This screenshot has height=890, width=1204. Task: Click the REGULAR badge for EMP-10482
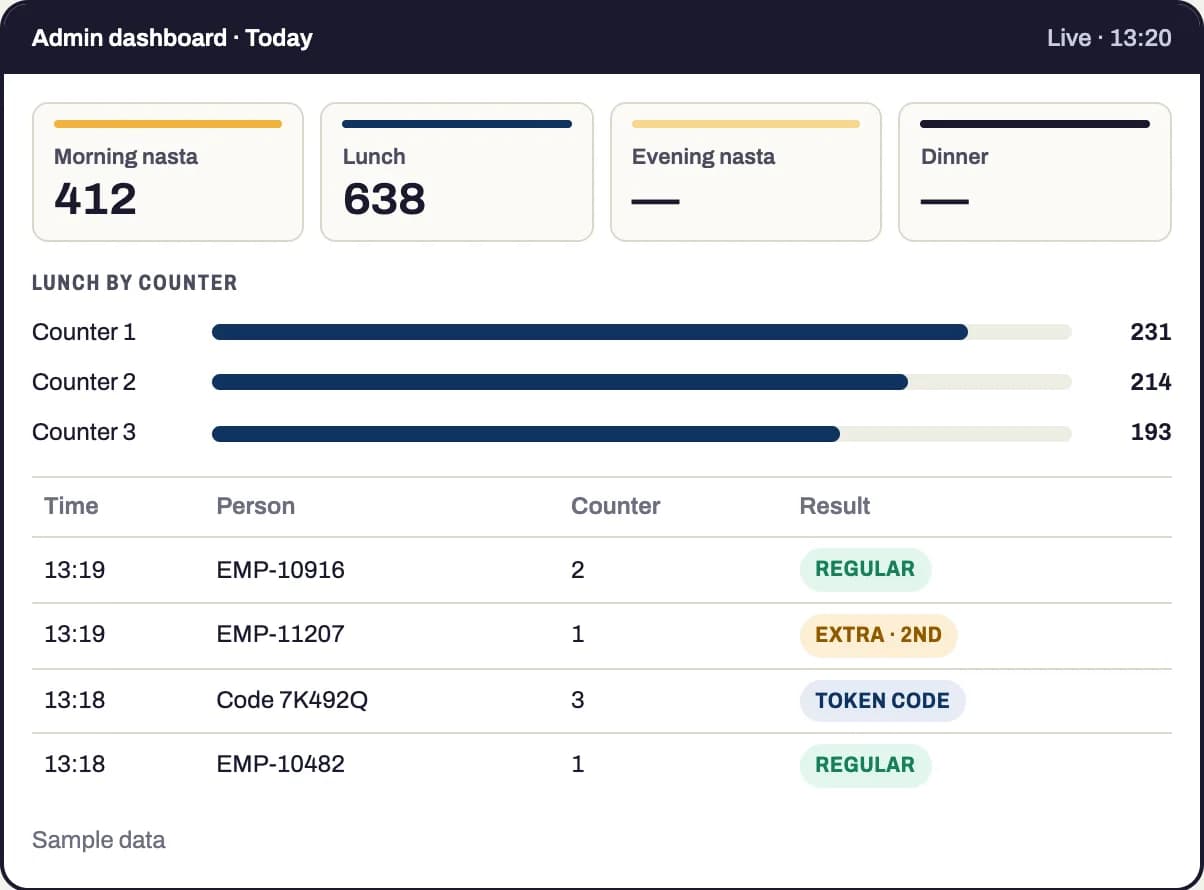[865, 765]
